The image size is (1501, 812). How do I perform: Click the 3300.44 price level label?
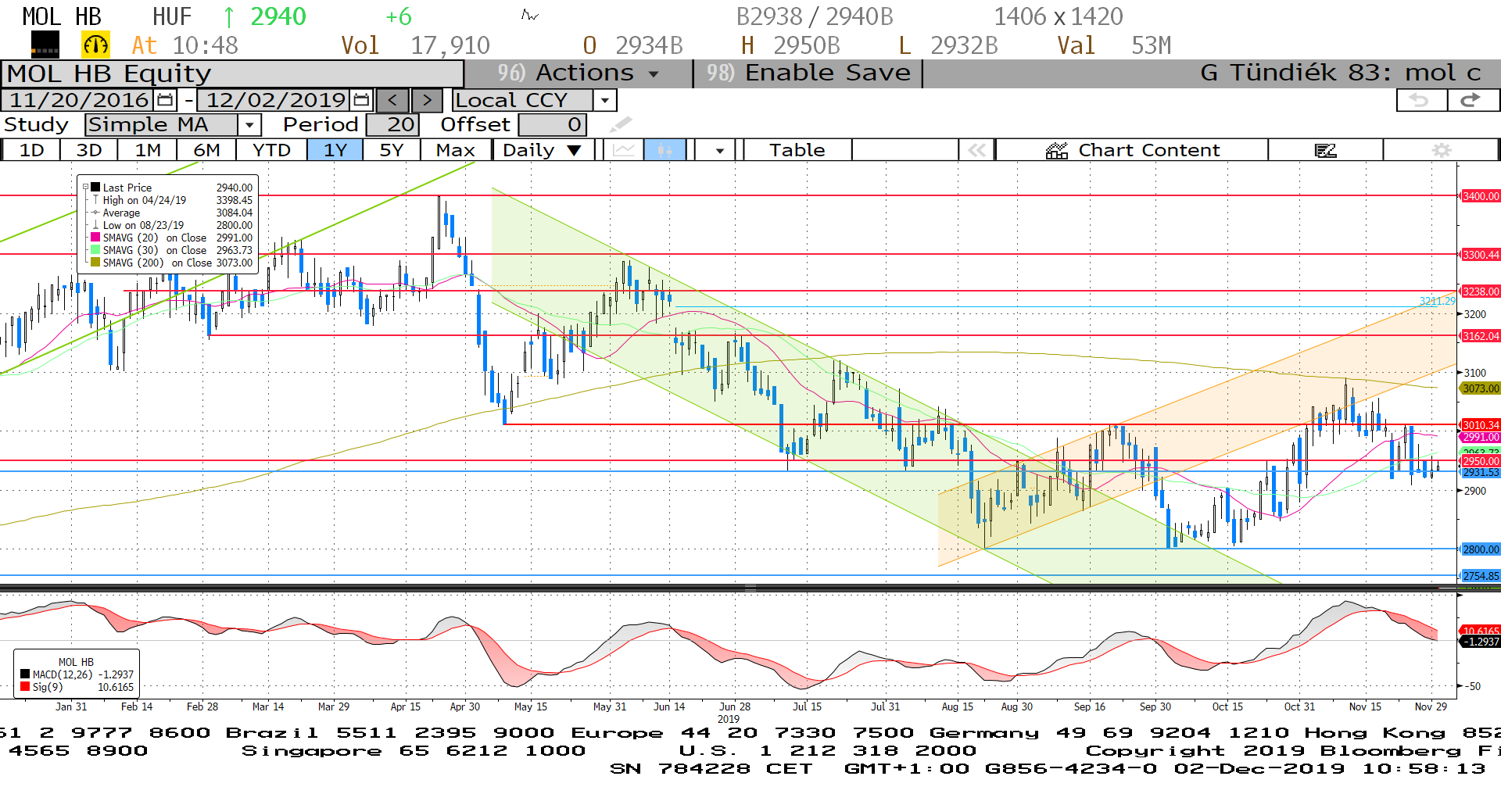click(1481, 255)
